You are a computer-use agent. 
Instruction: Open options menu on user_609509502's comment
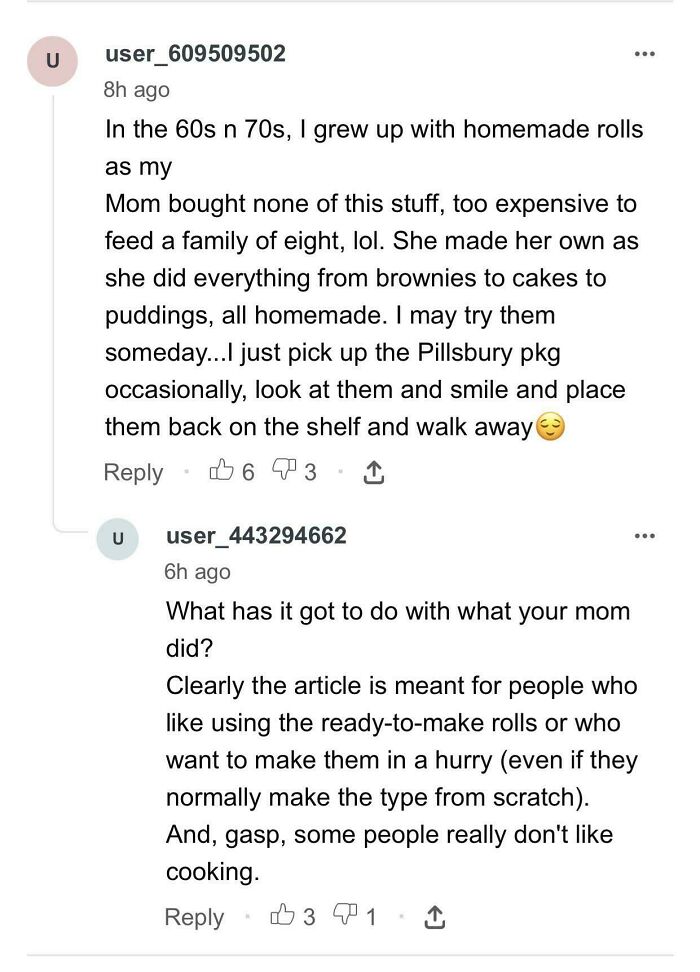click(x=643, y=54)
